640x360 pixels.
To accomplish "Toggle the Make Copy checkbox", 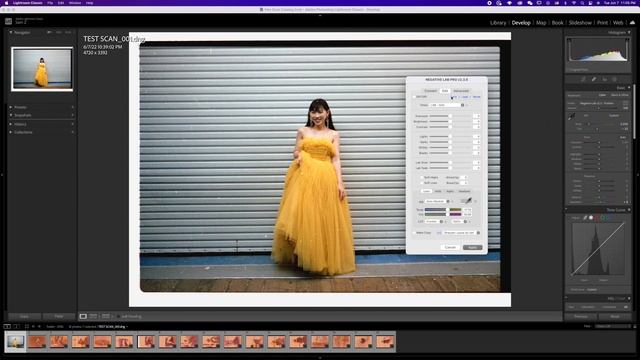I will (414, 233).
